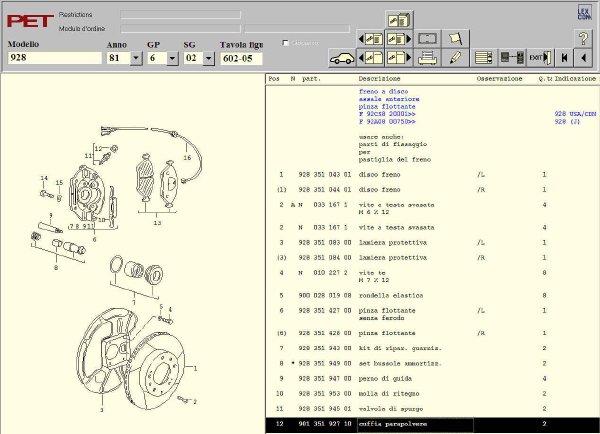Open help with the question mark
The image size is (600, 434).
[x=583, y=39]
